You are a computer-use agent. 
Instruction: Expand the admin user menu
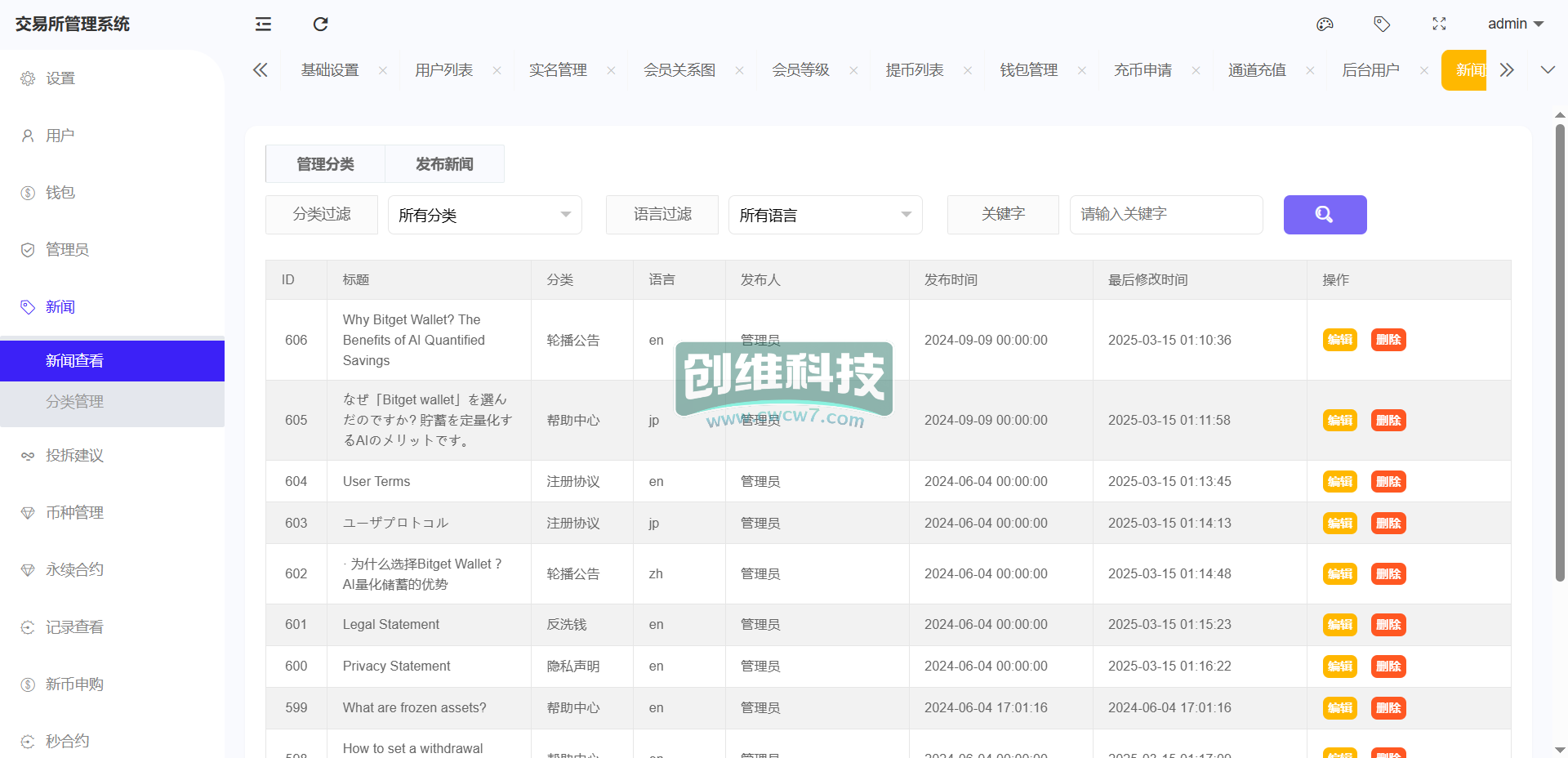click(x=1515, y=25)
